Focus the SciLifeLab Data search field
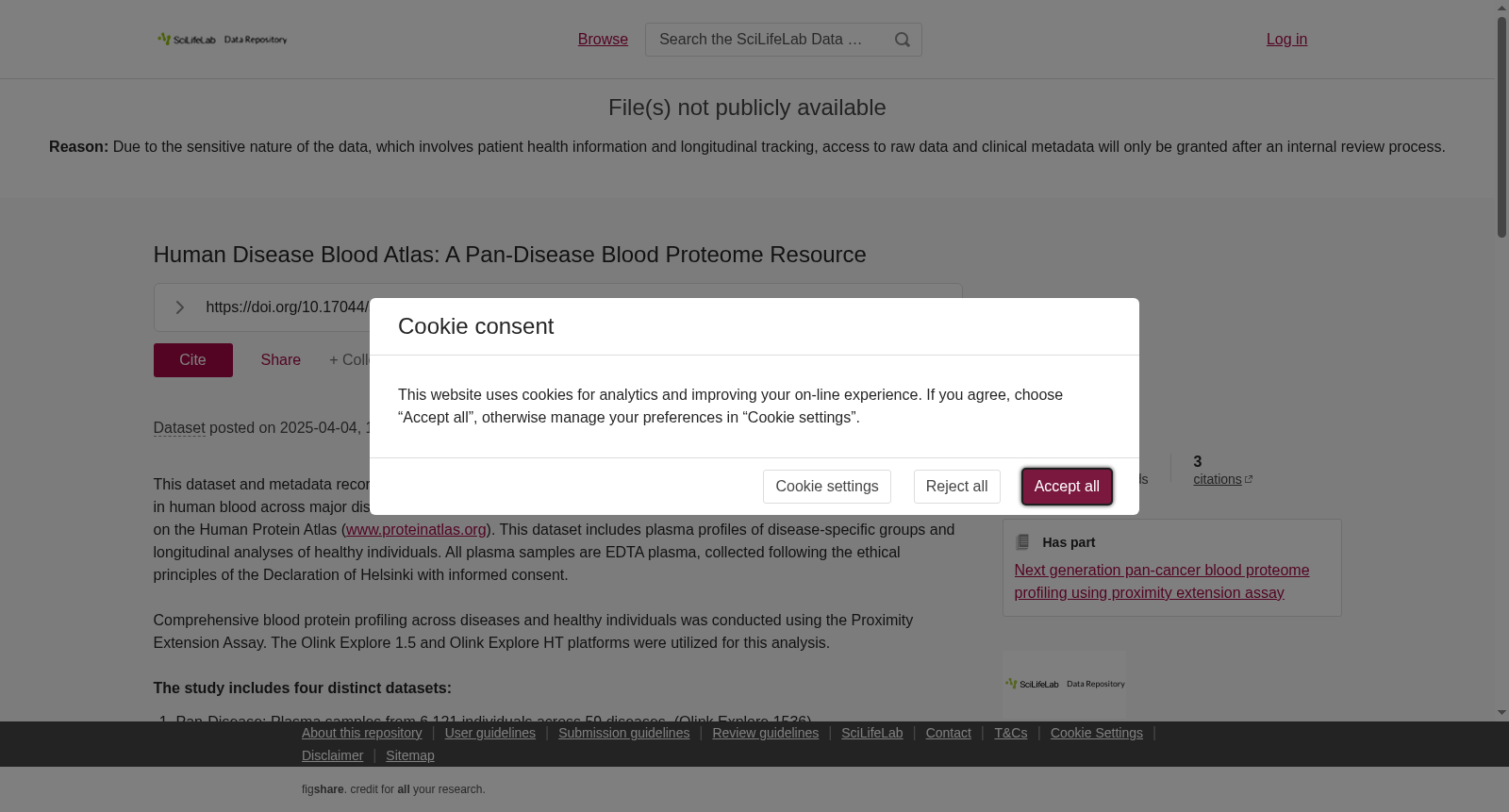Screen dimensions: 1509x812 764,40
